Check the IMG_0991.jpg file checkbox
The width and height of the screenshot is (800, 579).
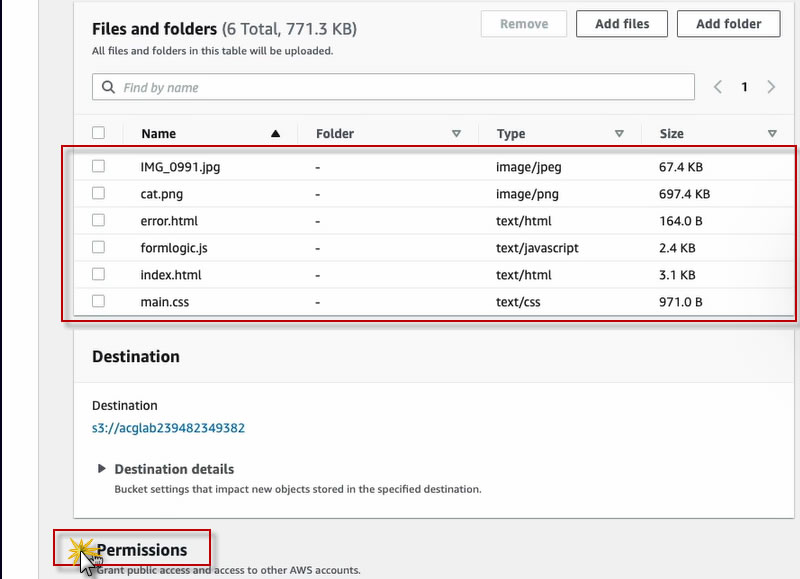tap(98, 167)
